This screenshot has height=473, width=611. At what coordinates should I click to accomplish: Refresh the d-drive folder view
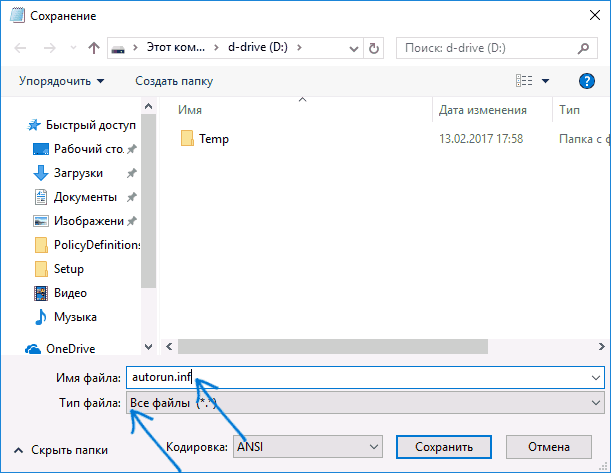pyautogui.click(x=374, y=48)
